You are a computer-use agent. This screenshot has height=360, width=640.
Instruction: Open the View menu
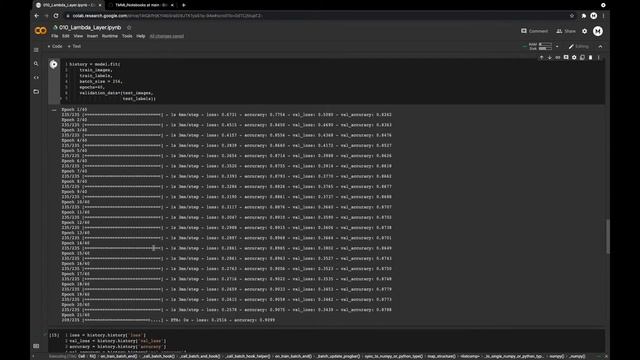78,36
